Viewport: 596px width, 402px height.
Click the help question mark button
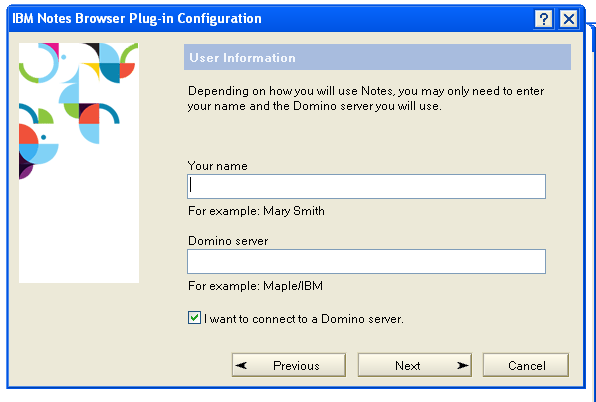click(x=544, y=18)
